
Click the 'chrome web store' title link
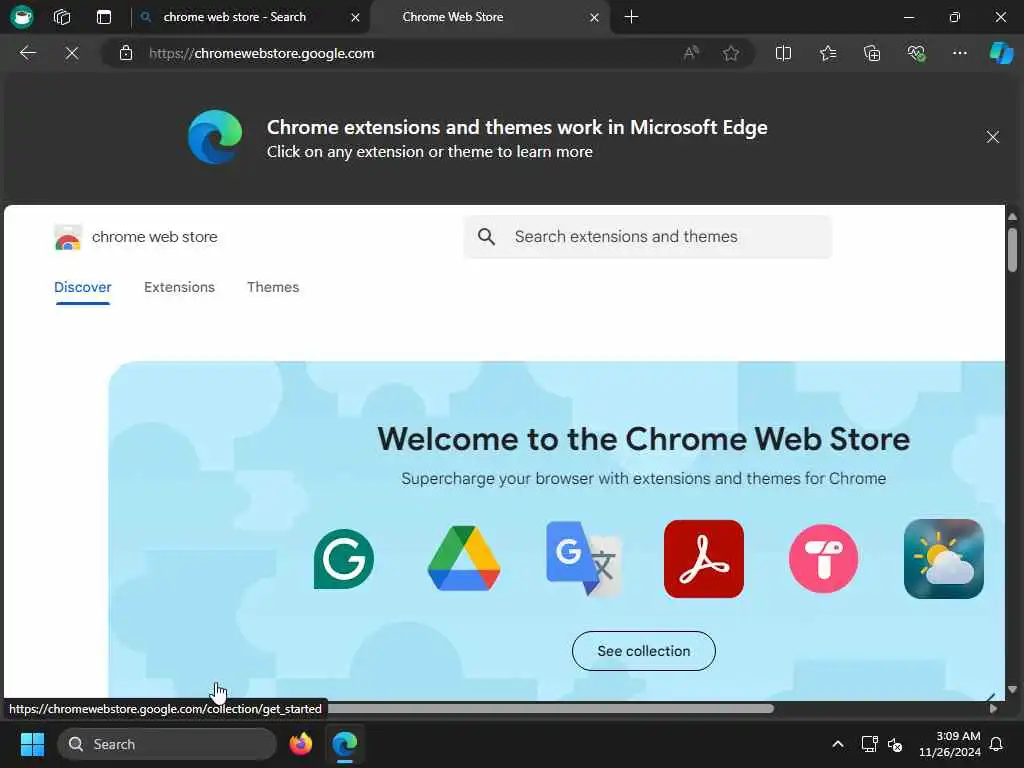click(x=155, y=237)
